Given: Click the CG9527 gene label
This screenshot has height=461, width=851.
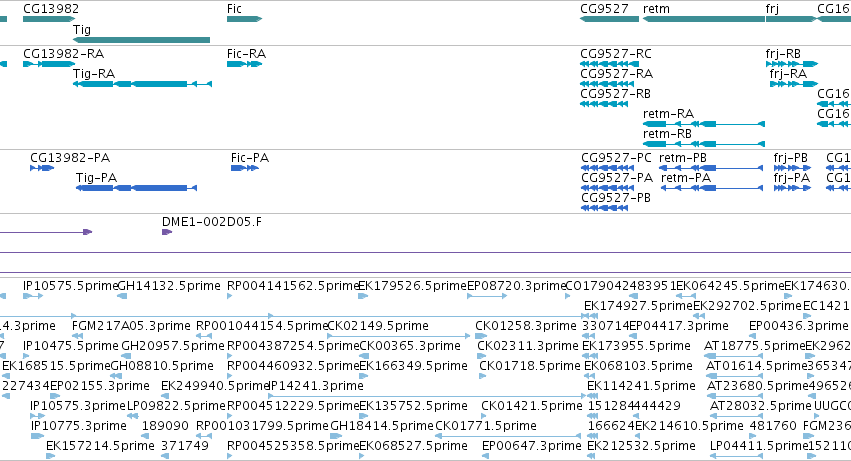Looking at the screenshot, I should (604, 9).
